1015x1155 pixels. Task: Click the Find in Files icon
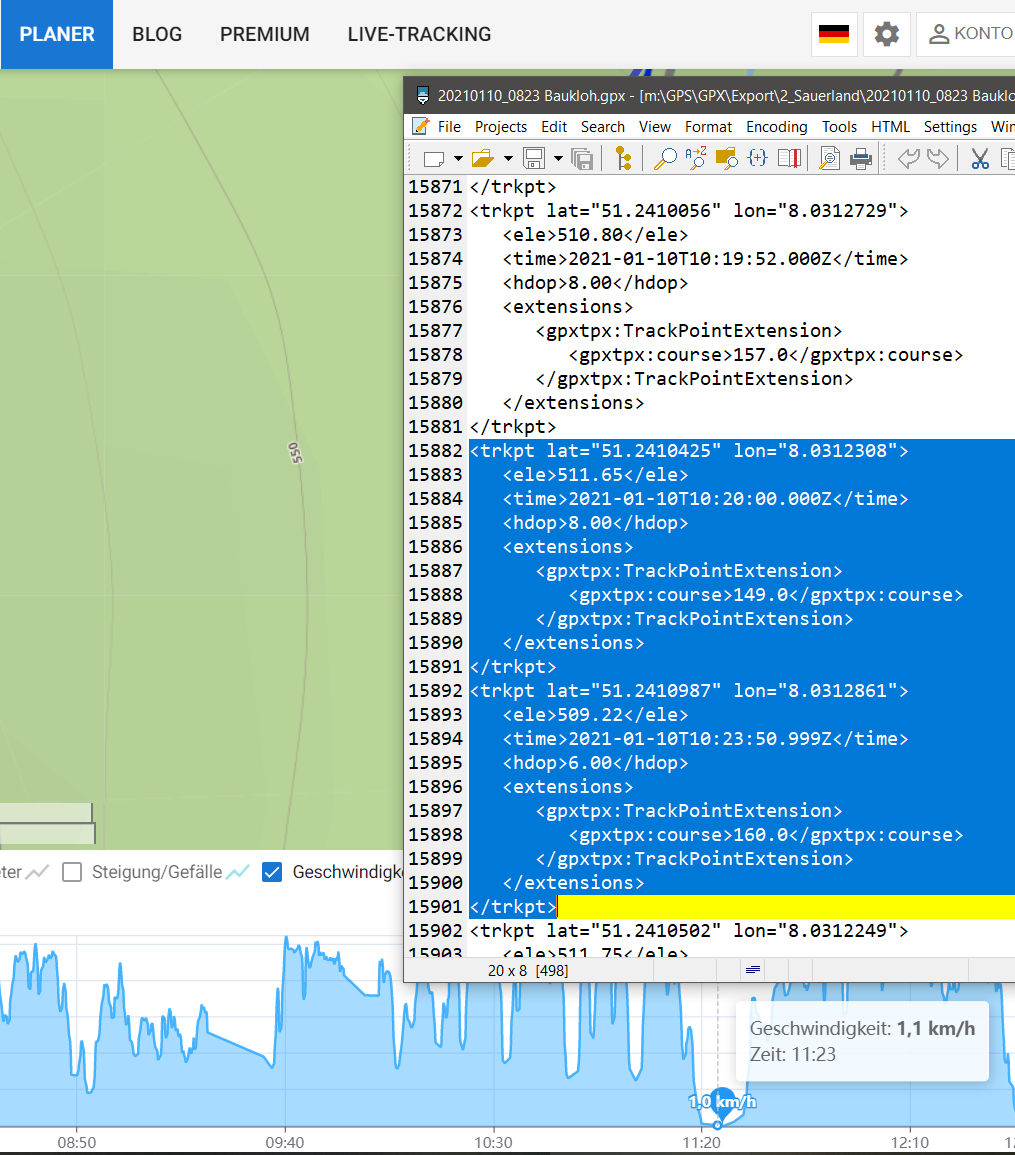(x=727, y=158)
